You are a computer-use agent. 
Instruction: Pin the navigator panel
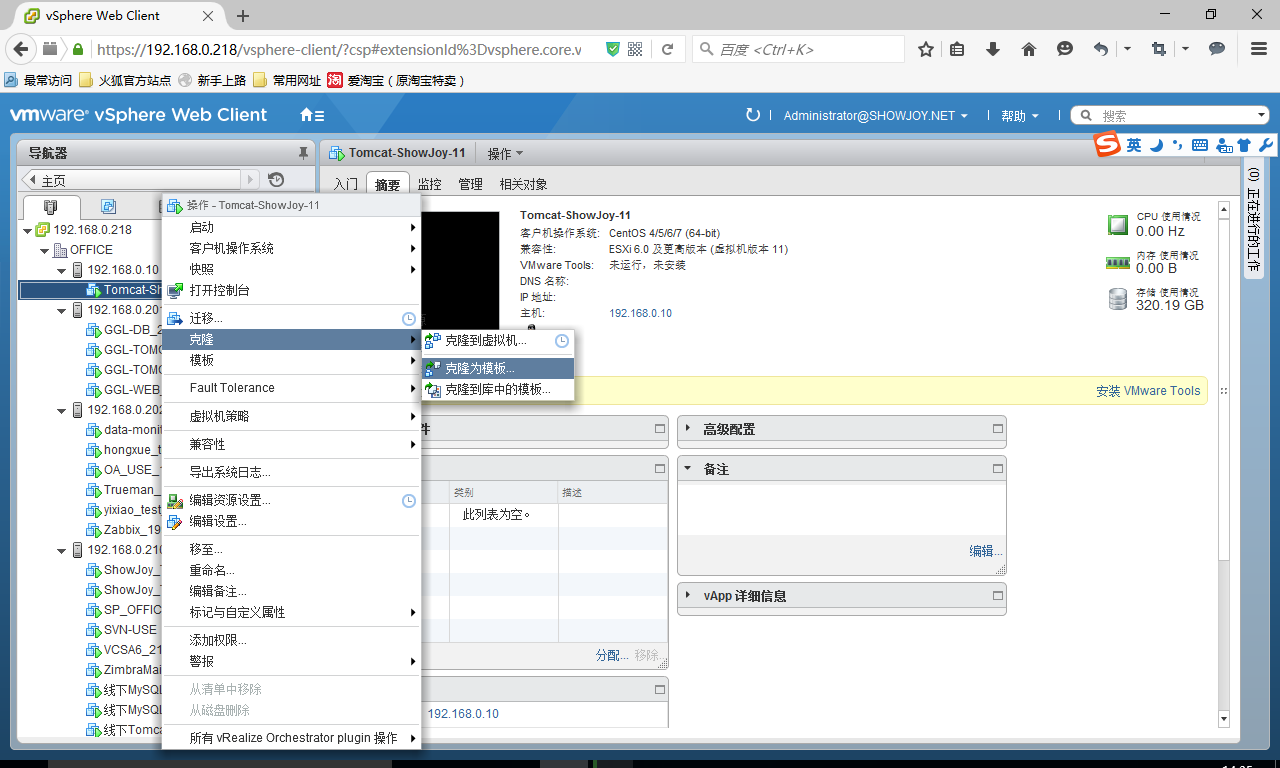(x=303, y=153)
